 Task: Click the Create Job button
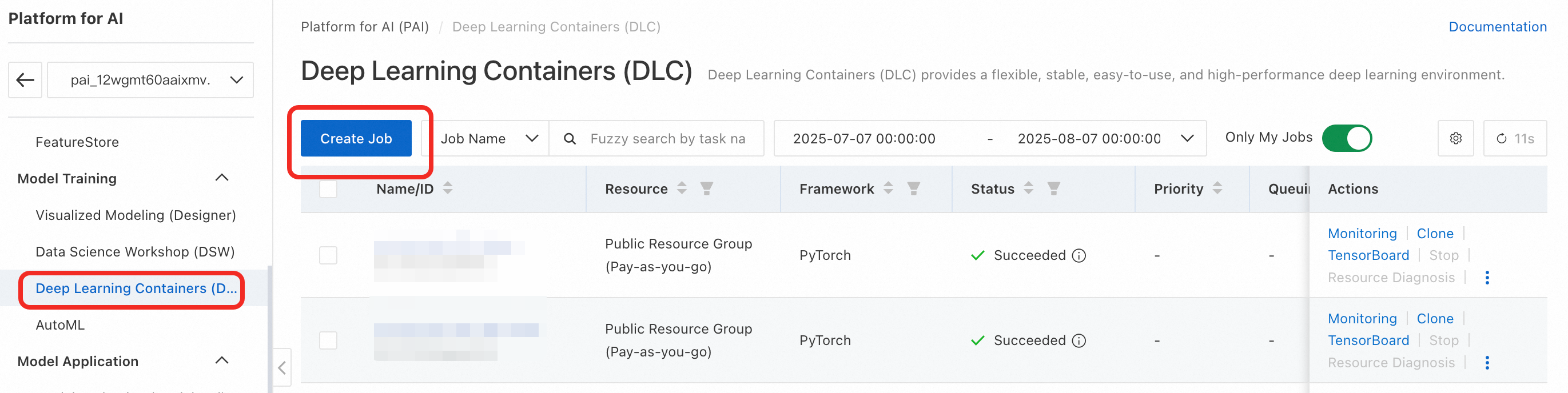pyautogui.click(x=356, y=139)
